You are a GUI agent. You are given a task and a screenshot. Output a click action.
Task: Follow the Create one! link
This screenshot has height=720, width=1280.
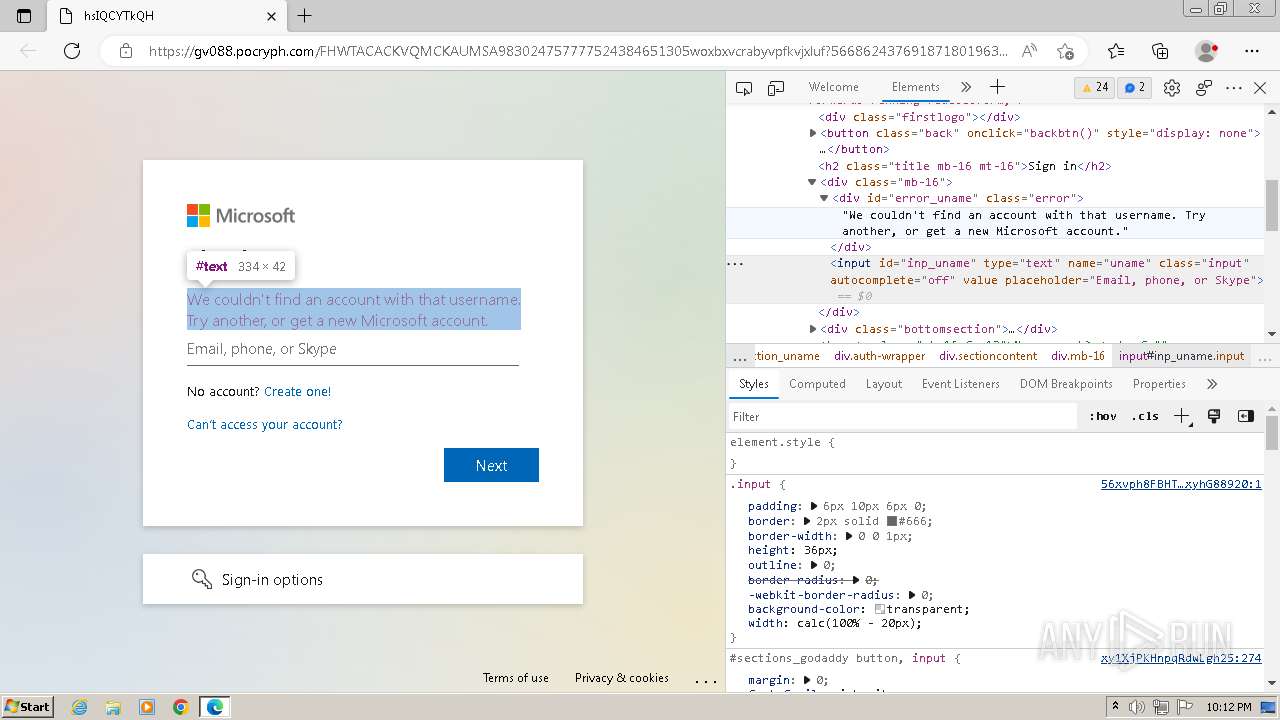pyautogui.click(x=297, y=392)
